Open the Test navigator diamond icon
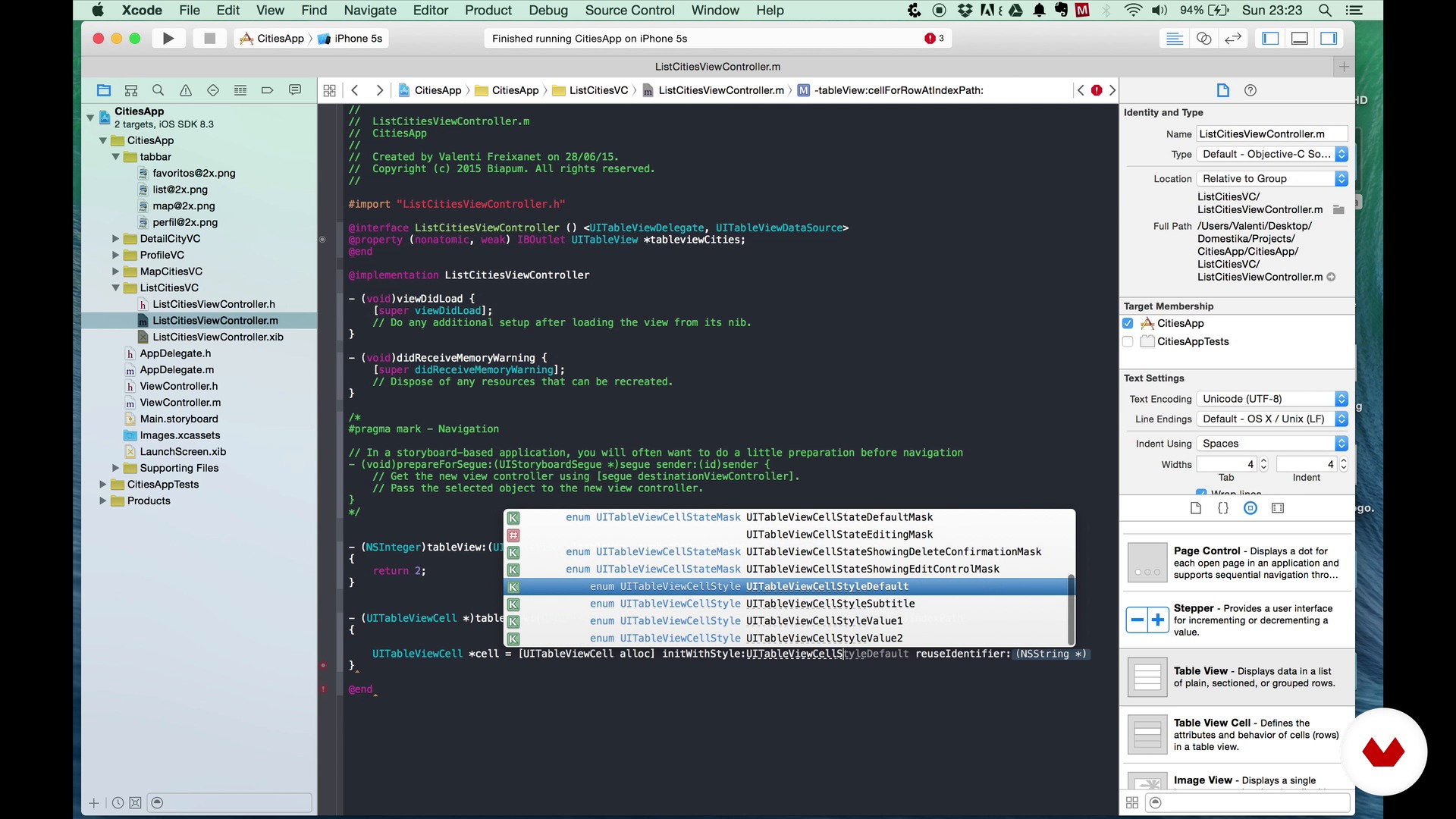 213,90
